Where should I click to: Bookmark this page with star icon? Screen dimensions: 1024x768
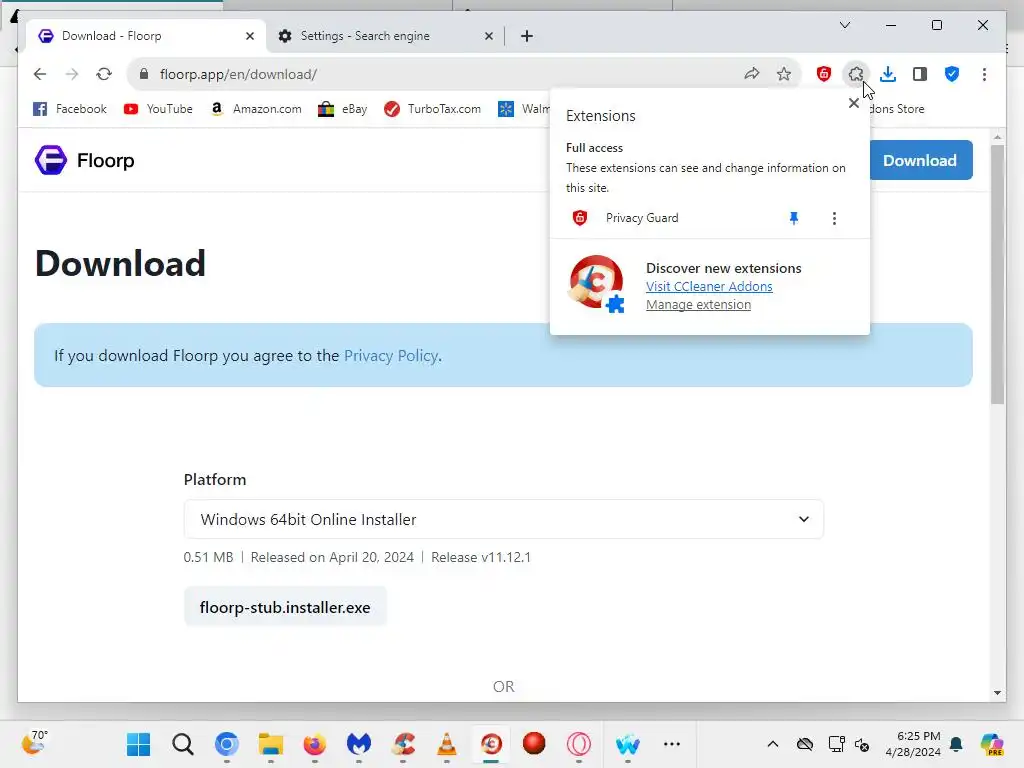point(784,74)
